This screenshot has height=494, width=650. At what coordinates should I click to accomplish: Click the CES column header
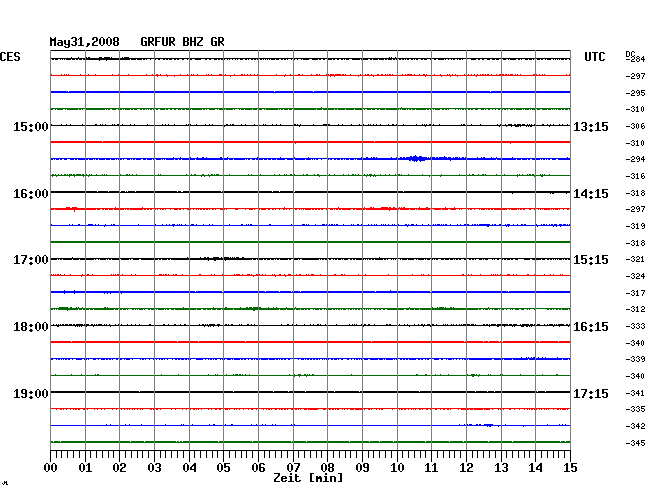(10, 57)
